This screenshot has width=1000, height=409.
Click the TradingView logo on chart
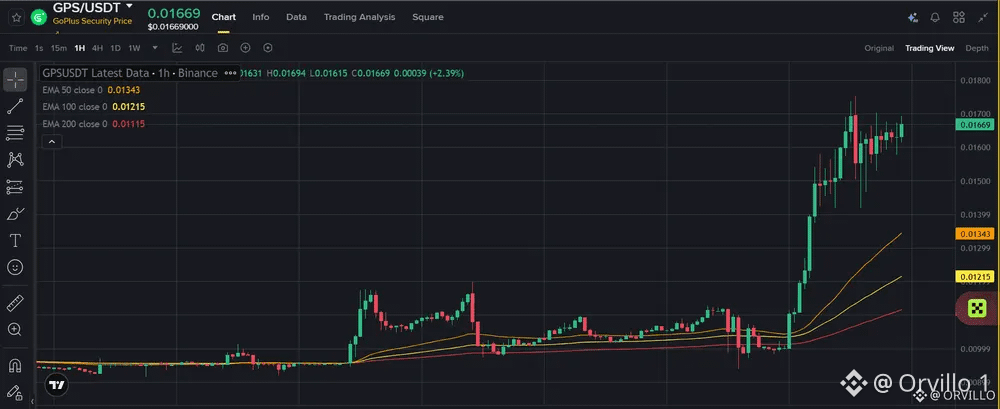(x=57, y=385)
